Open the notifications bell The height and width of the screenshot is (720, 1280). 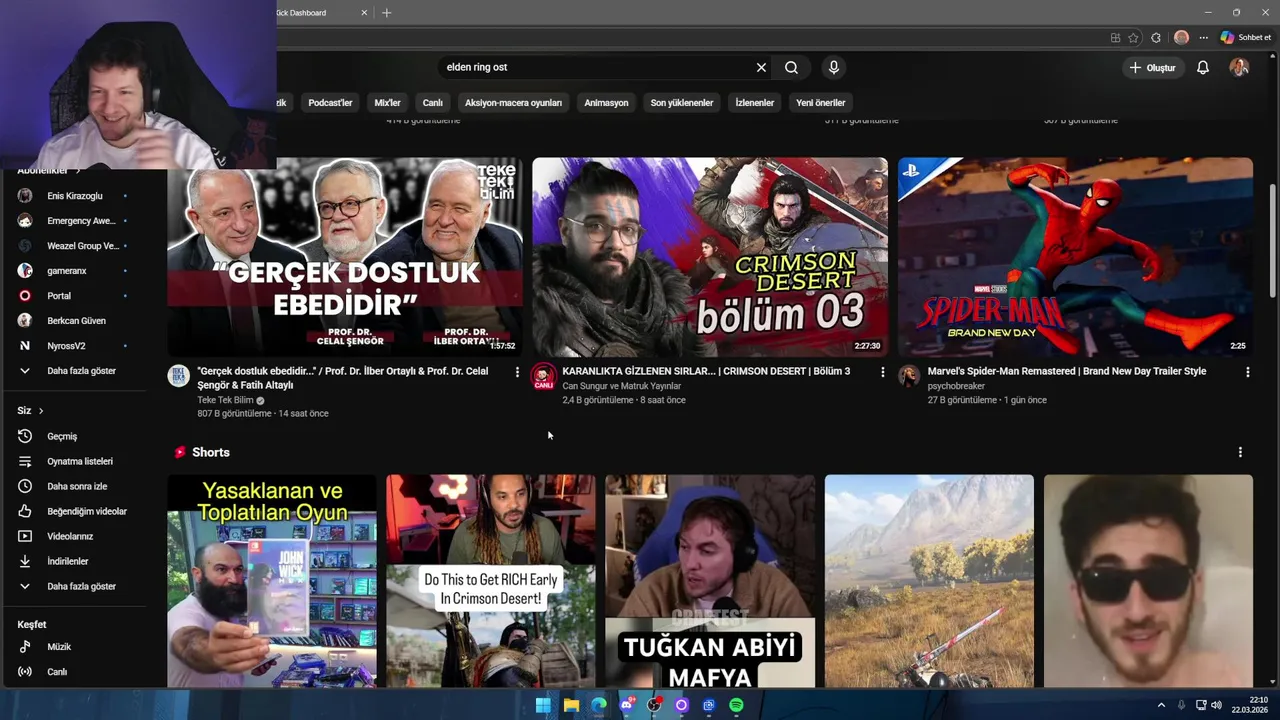coord(1203,67)
